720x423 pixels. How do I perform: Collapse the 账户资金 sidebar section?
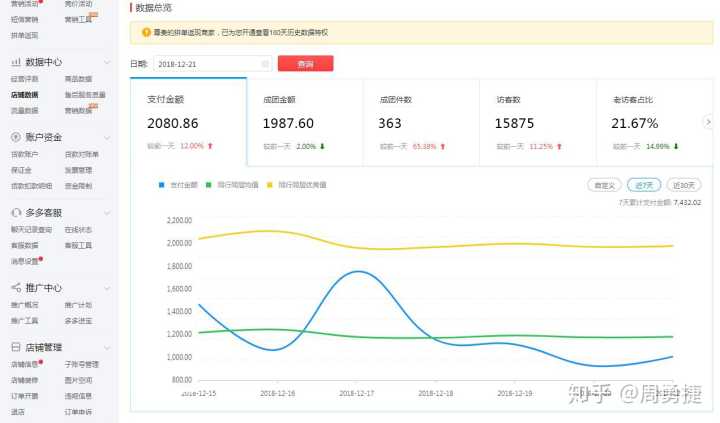(x=107, y=137)
